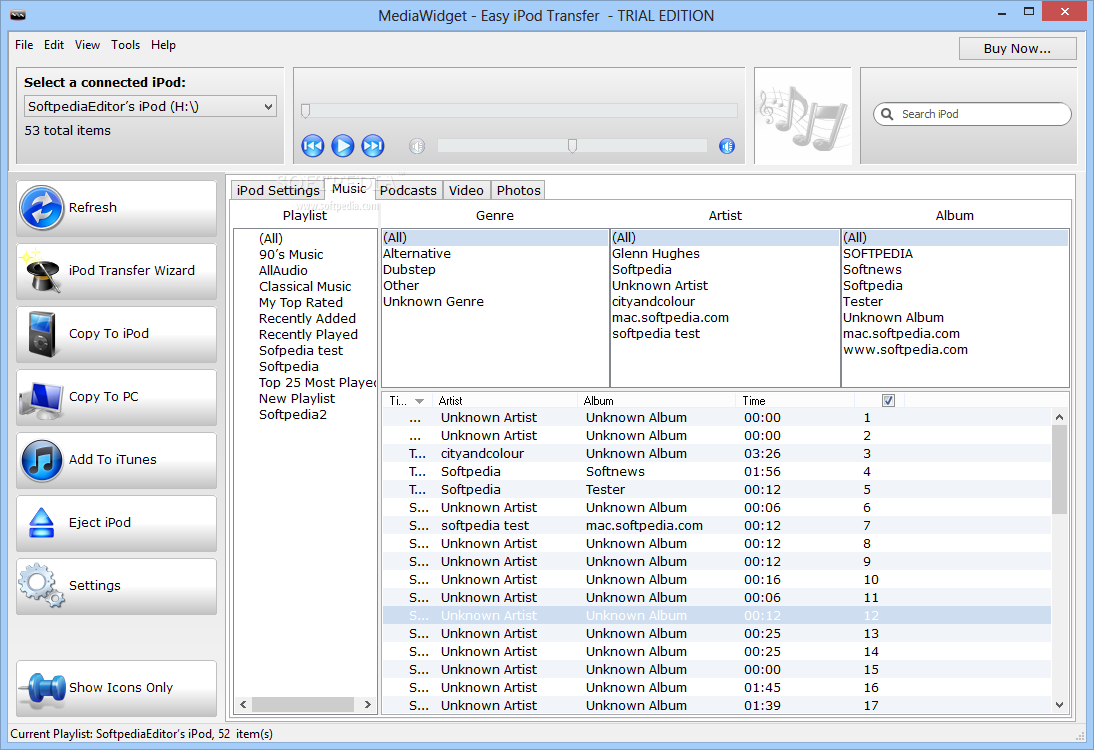Select Add To iTunes
This screenshot has width=1094, height=750.
(x=117, y=460)
